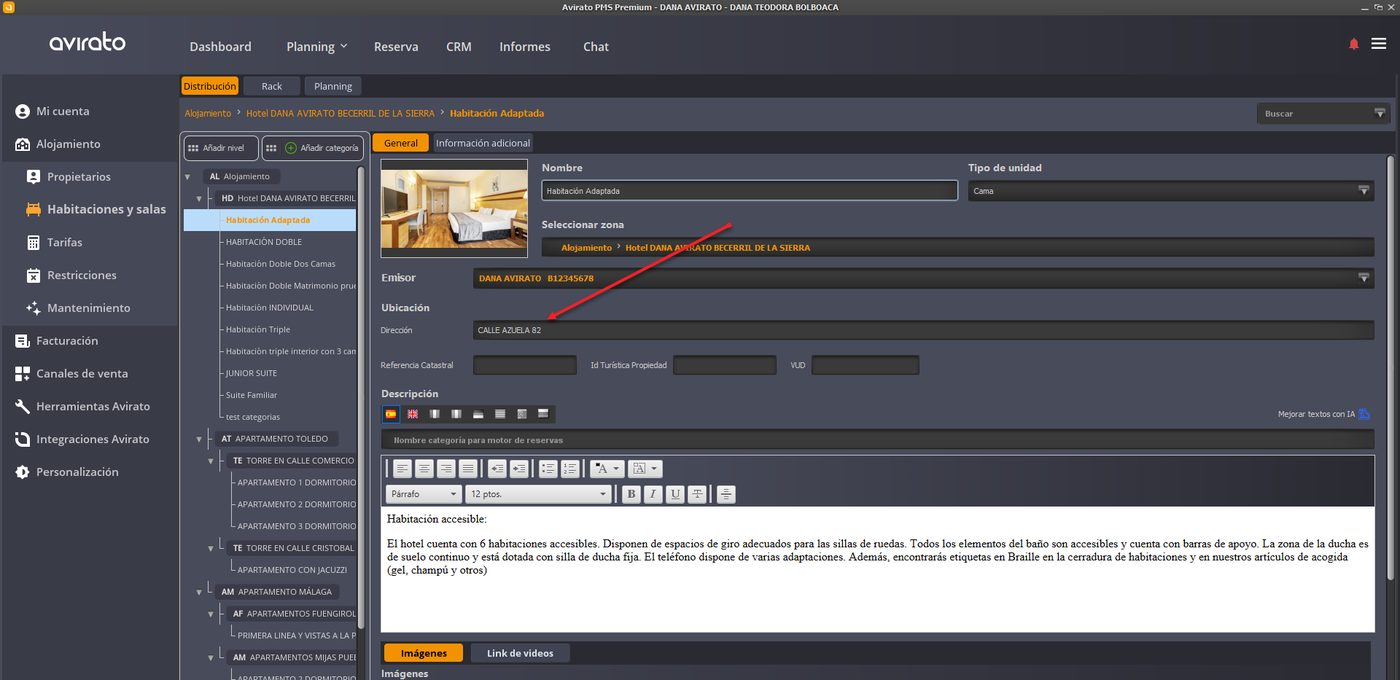Click the Mi cuenta user icon
The image size is (1400, 680).
[x=22, y=111]
